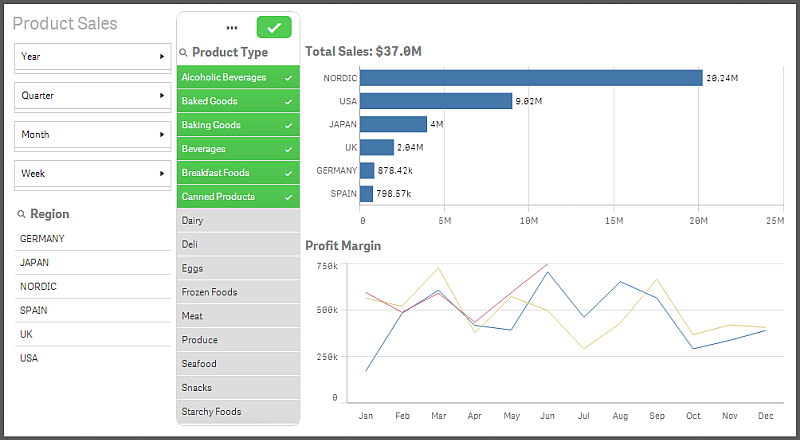This screenshot has height=440, width=800.
Task: Select Frozen Foods in Product Type list
Action: (x=237, y=292)
